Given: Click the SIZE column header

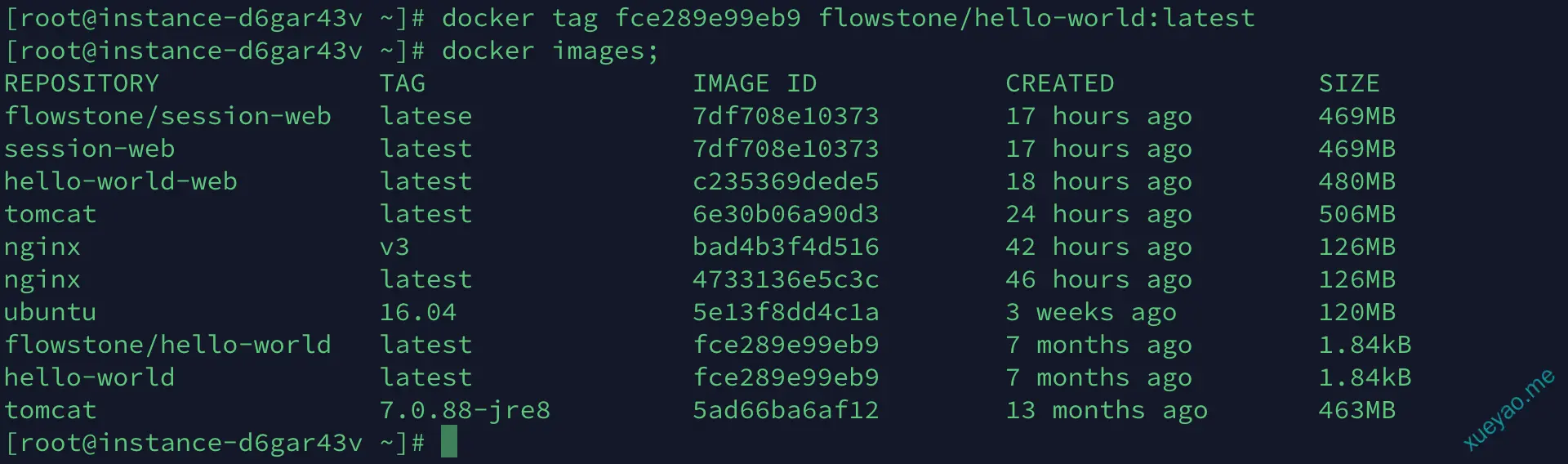Looking at the screenshot, I should coord(1349,83).
